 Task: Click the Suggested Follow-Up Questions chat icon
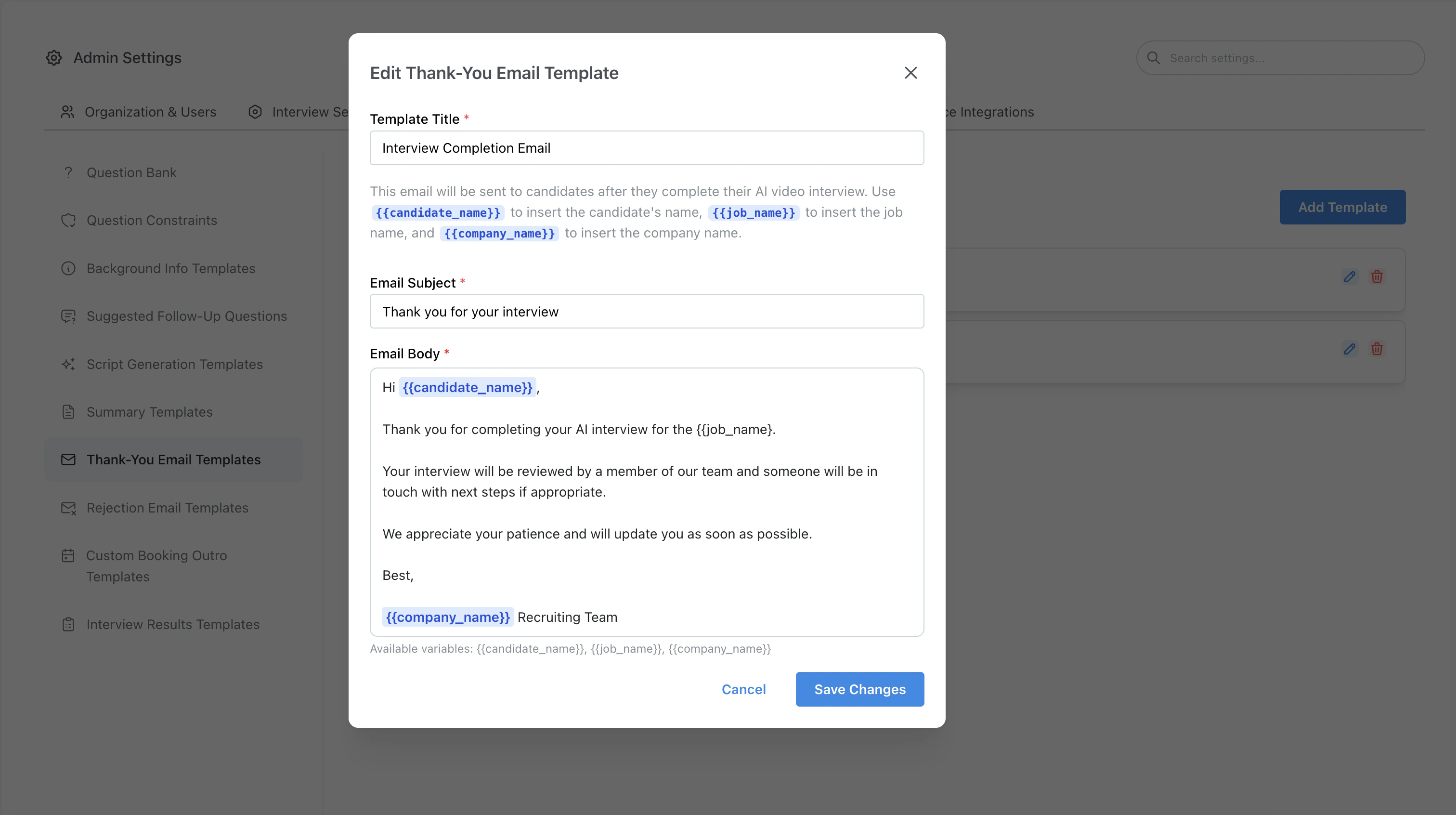pyautogui.click(x=68, y=316)
